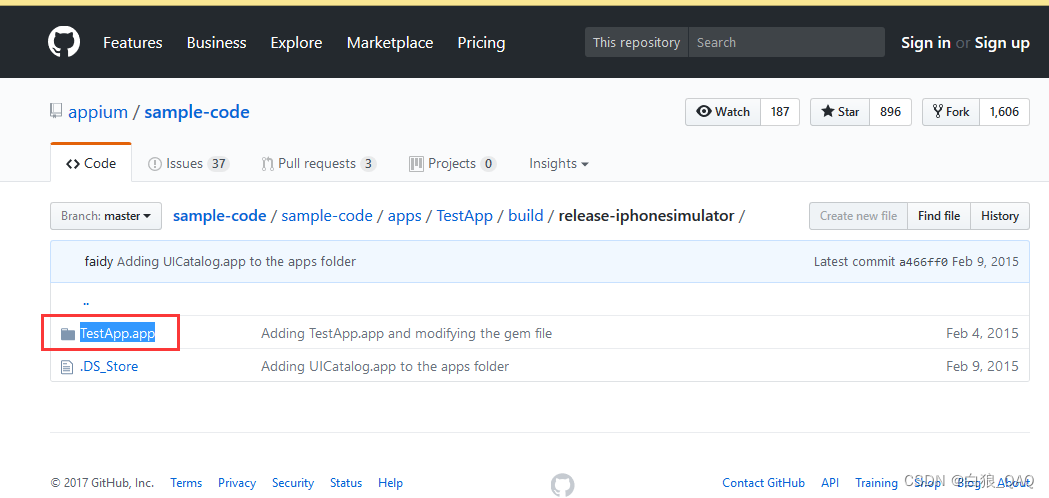The height and width of the screenshot is (498, 1049).
Task: Open TestApp.app row's commit message link
Action: pos(407,333)
